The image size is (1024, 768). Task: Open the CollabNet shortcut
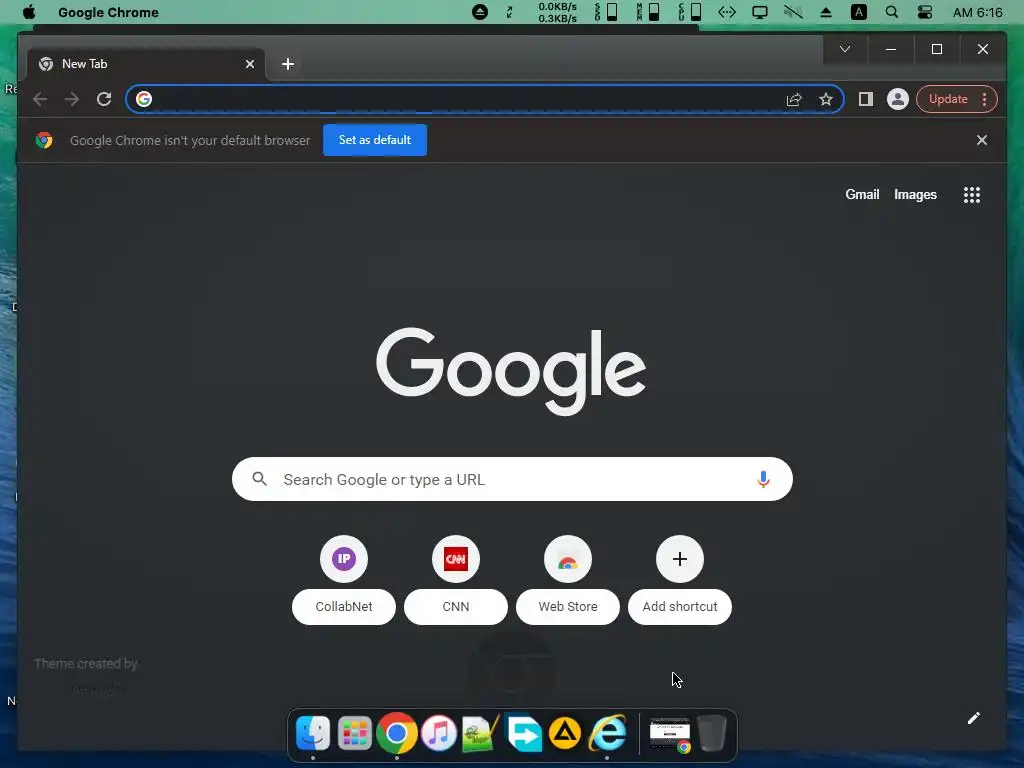[x=344, y=580]
